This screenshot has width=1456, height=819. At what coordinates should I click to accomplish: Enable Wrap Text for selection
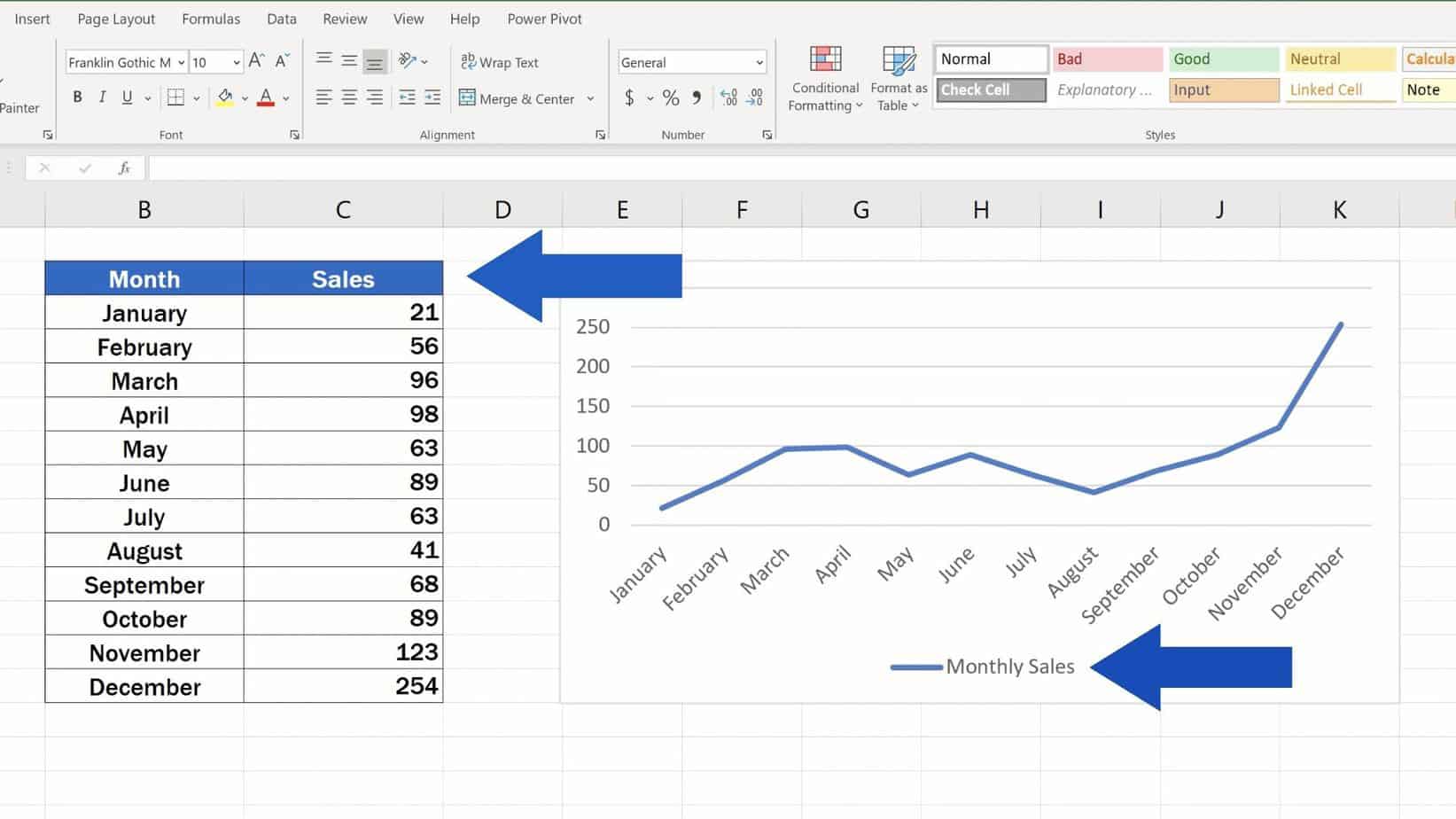tap(499, 62)
